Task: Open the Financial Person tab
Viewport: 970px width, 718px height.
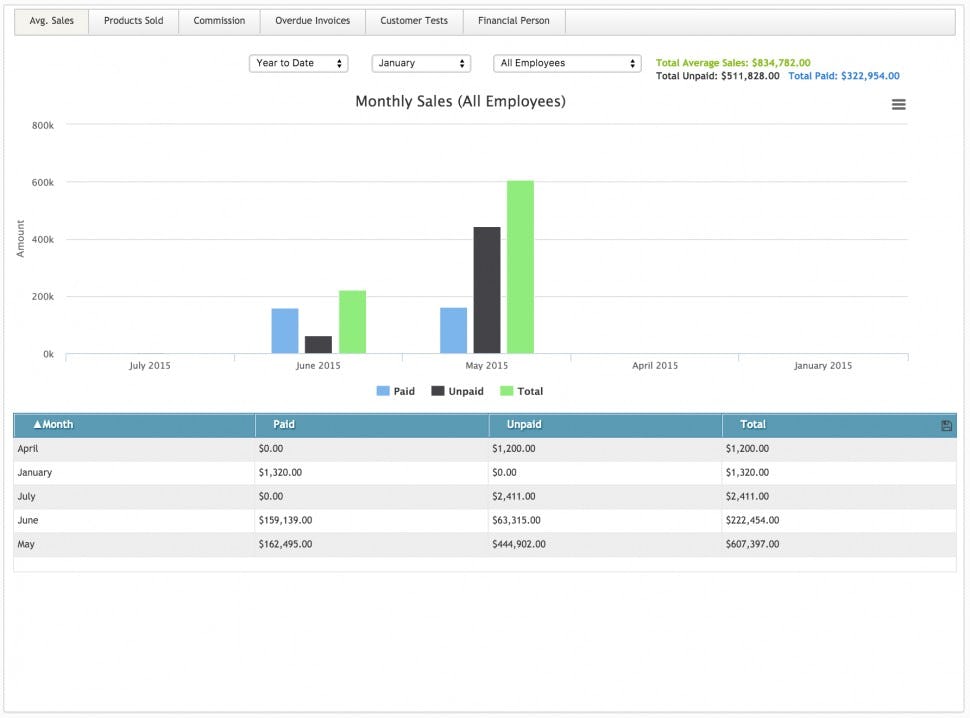Action: coord(513,20)
